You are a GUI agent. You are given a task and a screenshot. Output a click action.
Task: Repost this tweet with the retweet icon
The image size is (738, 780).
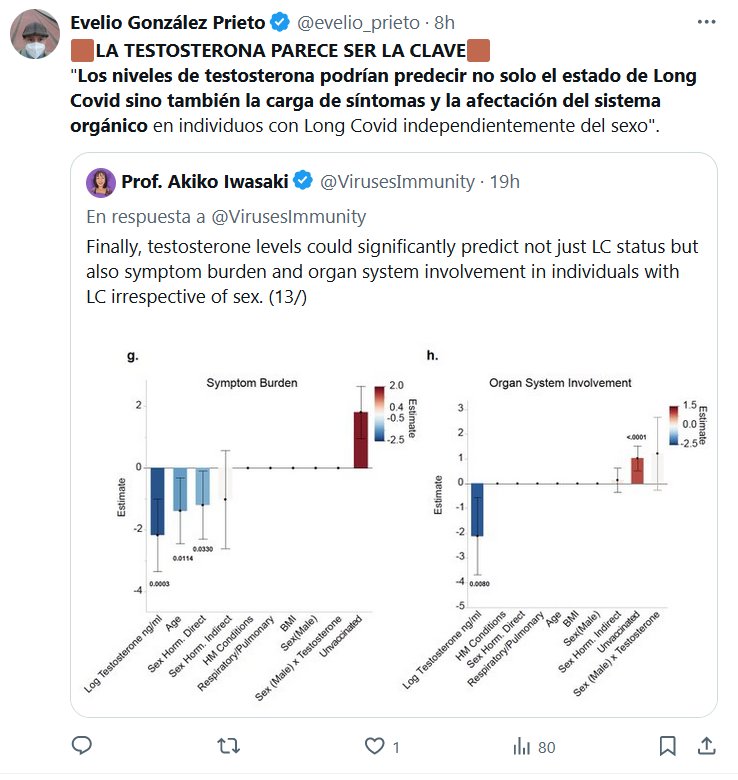pyautogui.click(x=229, y=746)
